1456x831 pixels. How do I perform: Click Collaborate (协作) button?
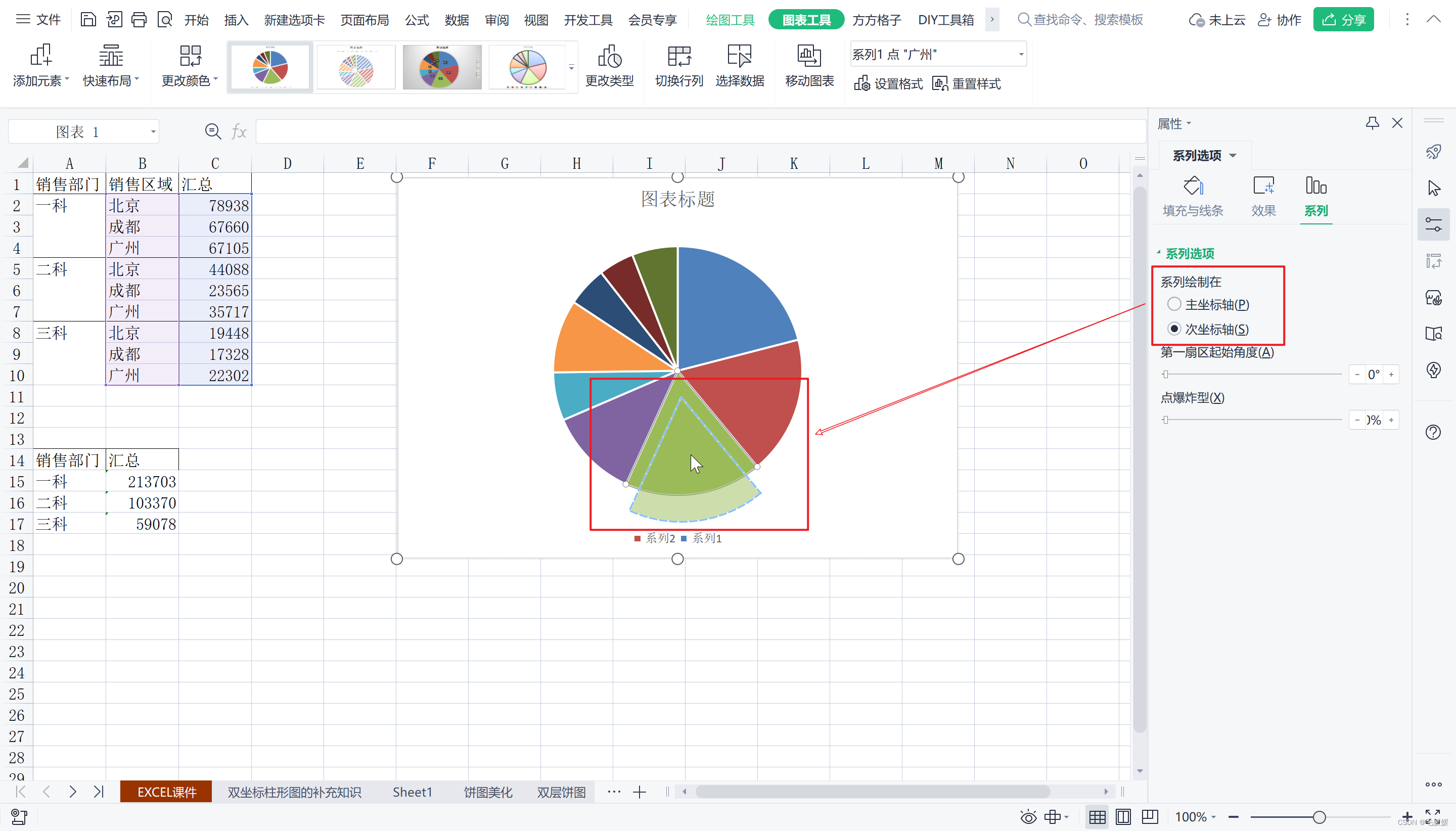[x=1279, y=20]
